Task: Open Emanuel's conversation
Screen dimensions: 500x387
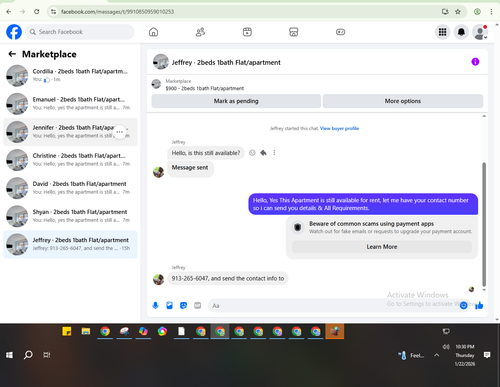Action: coord(70,103)
